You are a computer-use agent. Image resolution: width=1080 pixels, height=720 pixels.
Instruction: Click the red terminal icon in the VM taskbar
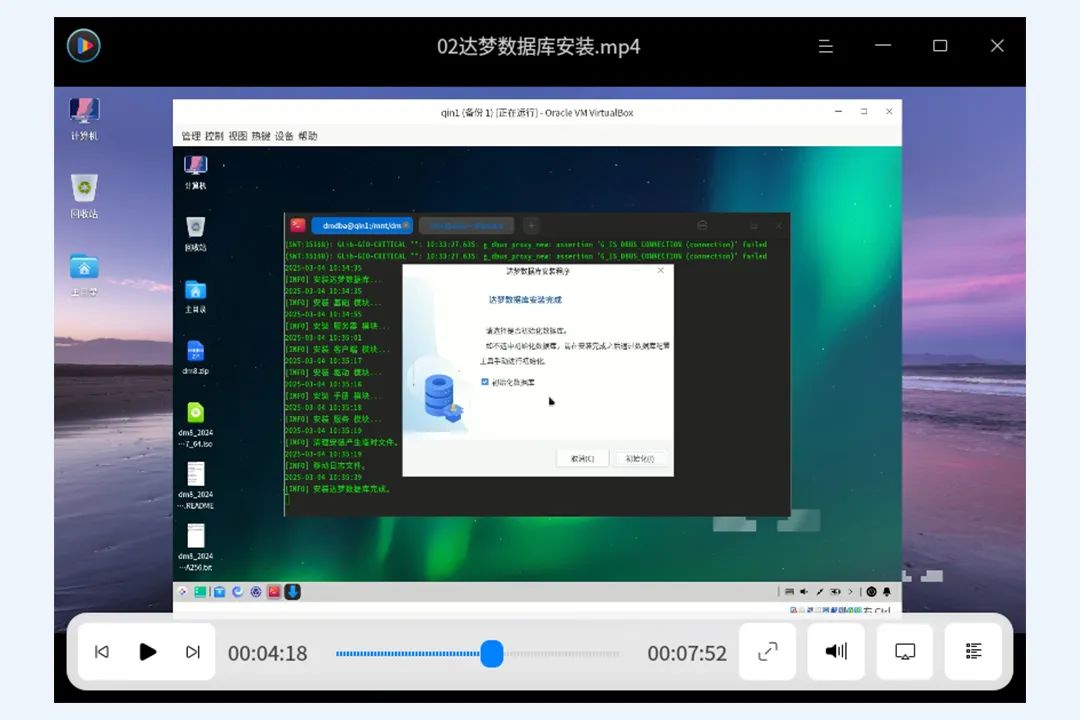coord(274,592)
